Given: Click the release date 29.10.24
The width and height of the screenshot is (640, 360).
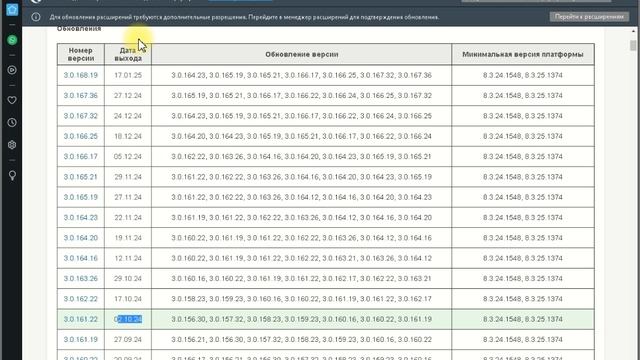Looking at the screenshot, I should (128, 278).
